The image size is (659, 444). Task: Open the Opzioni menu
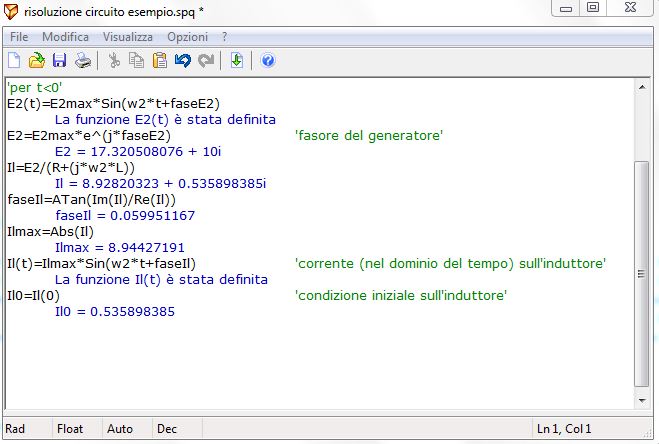point(187,36)
